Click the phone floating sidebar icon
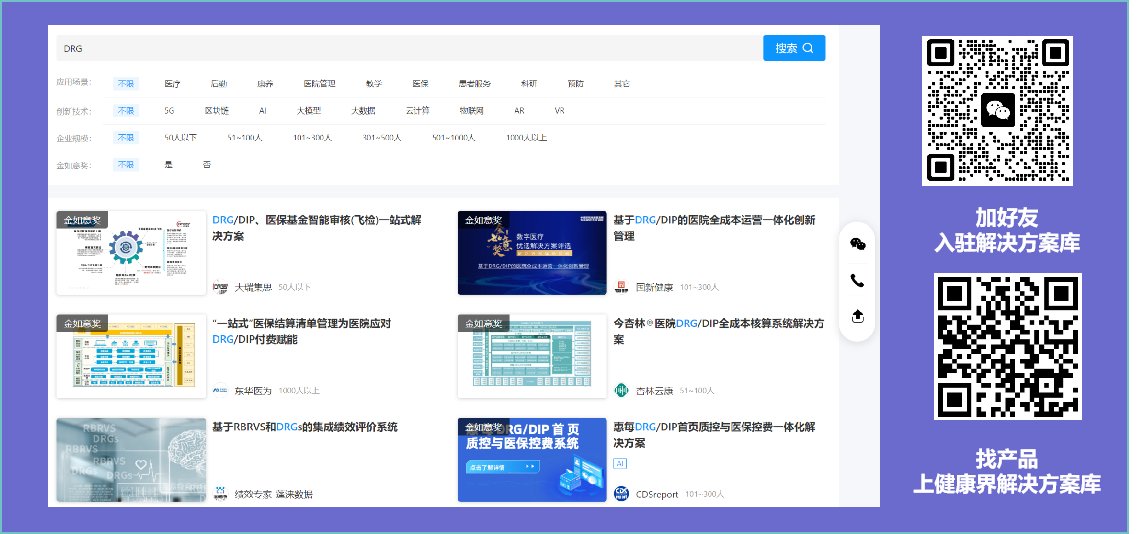 click(857, 281)
